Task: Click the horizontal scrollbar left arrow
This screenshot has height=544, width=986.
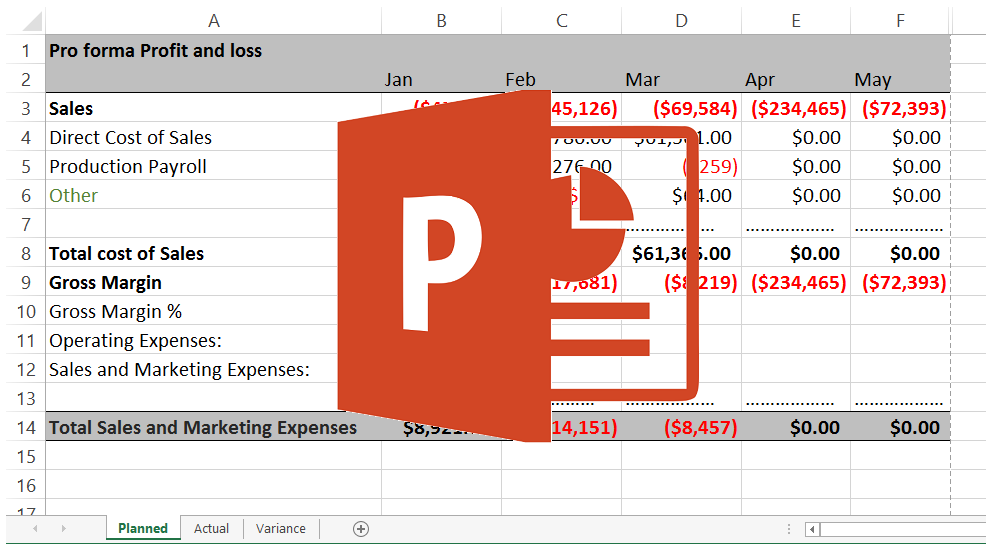Action: [813, 529]
